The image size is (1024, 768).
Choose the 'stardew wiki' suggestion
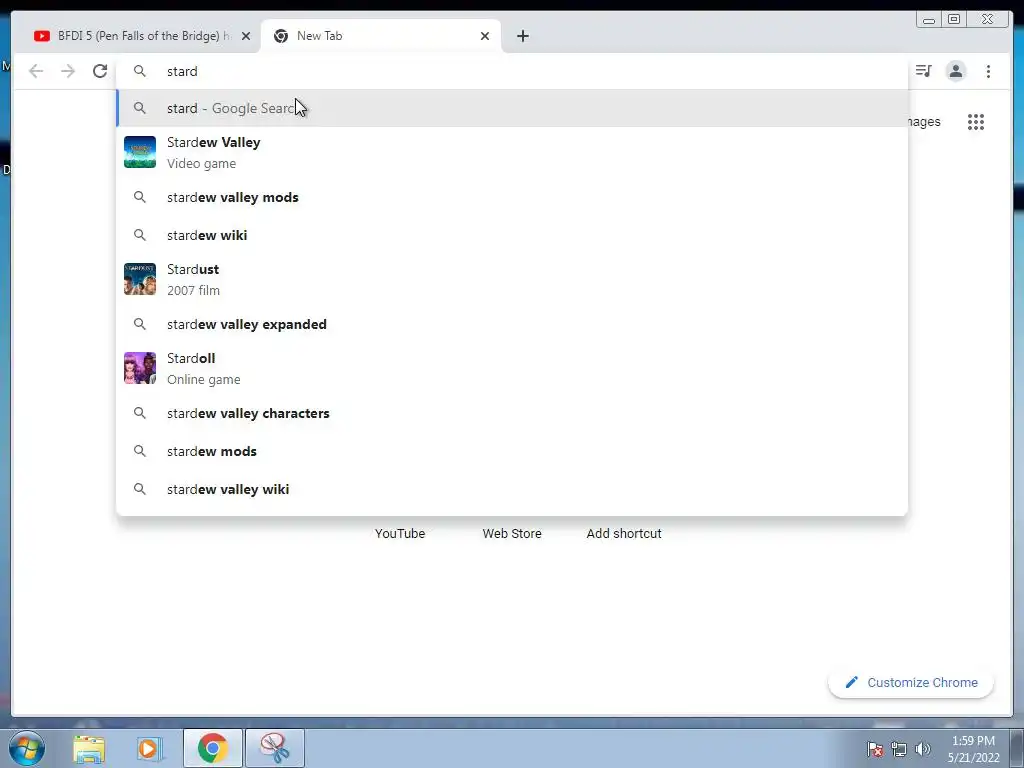pos(512,235)
